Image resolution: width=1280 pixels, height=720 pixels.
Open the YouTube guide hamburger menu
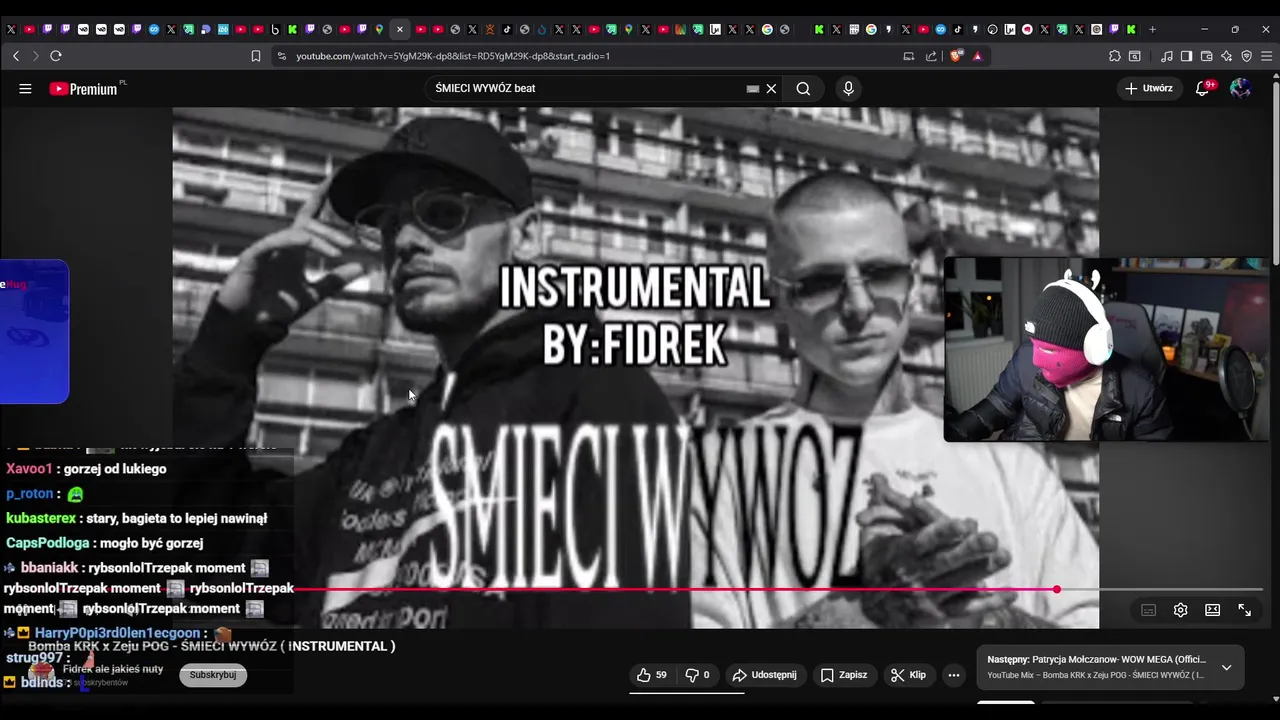25,88
